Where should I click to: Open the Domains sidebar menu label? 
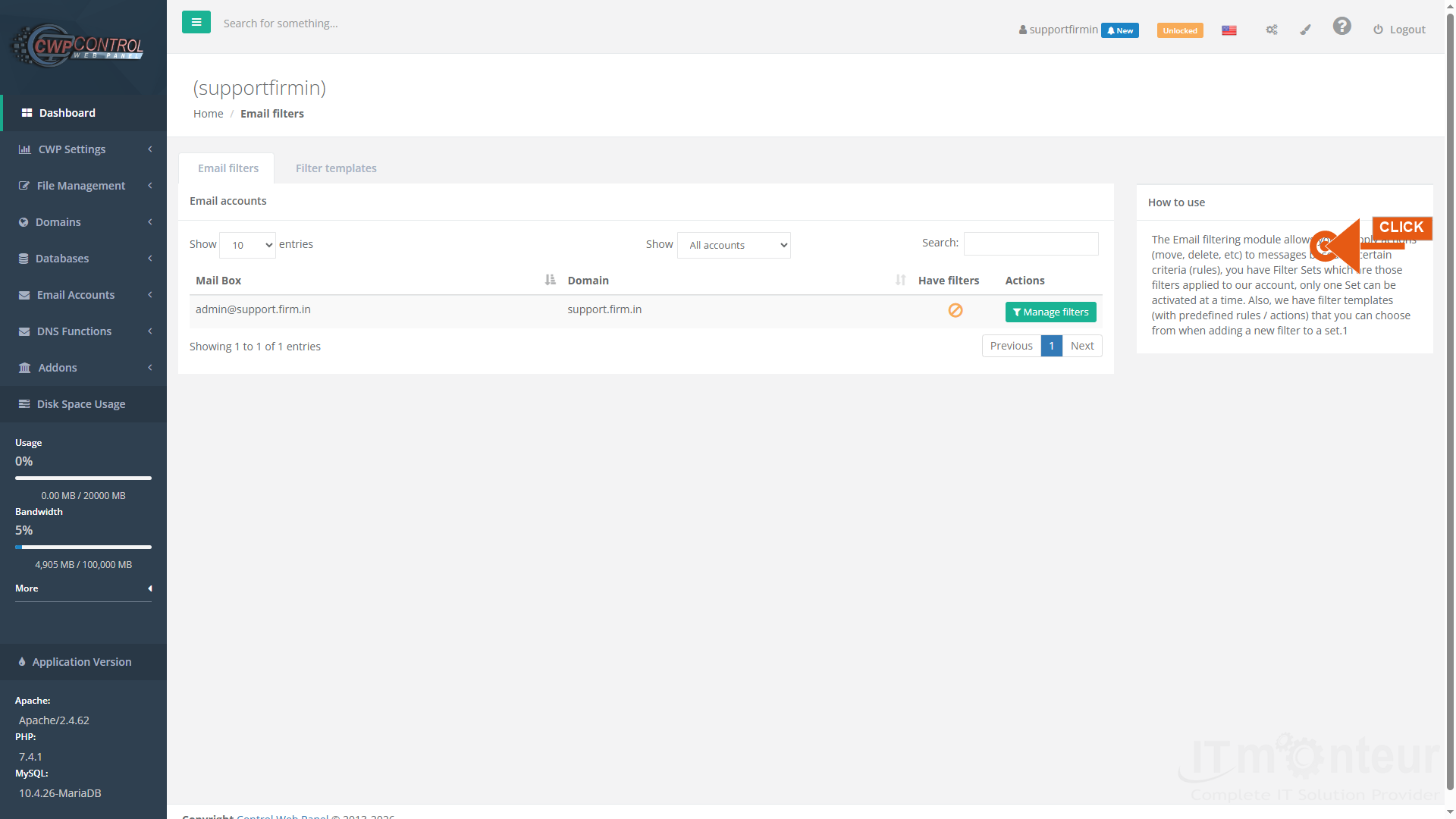[58, 222]
